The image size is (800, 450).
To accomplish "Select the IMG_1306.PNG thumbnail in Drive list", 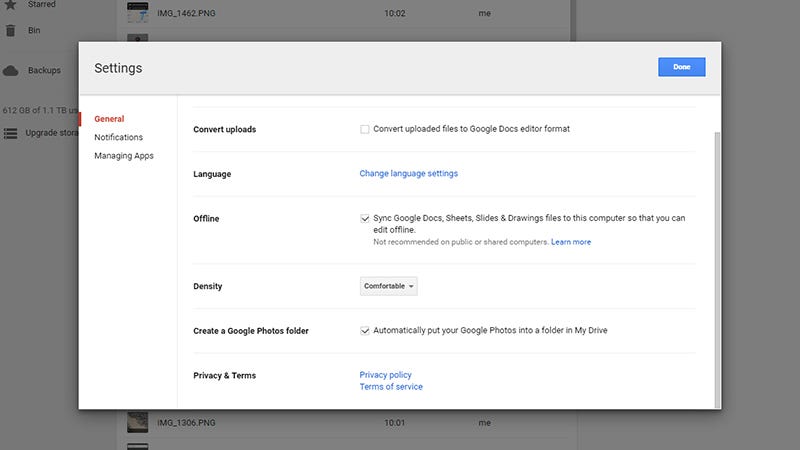I will pyautogui.click(x=137, y=422).
